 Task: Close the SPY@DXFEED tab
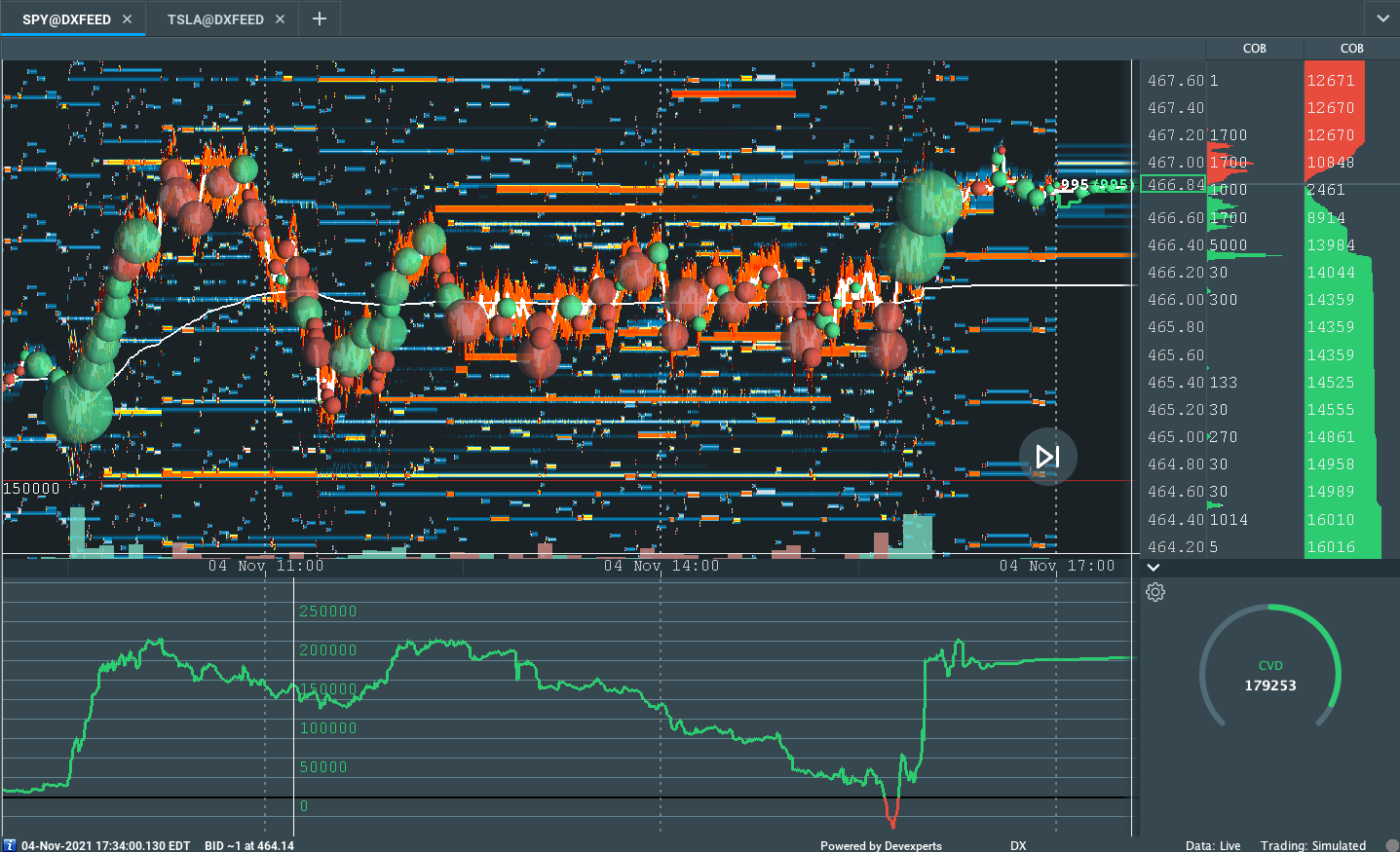[x=127, y=19]
